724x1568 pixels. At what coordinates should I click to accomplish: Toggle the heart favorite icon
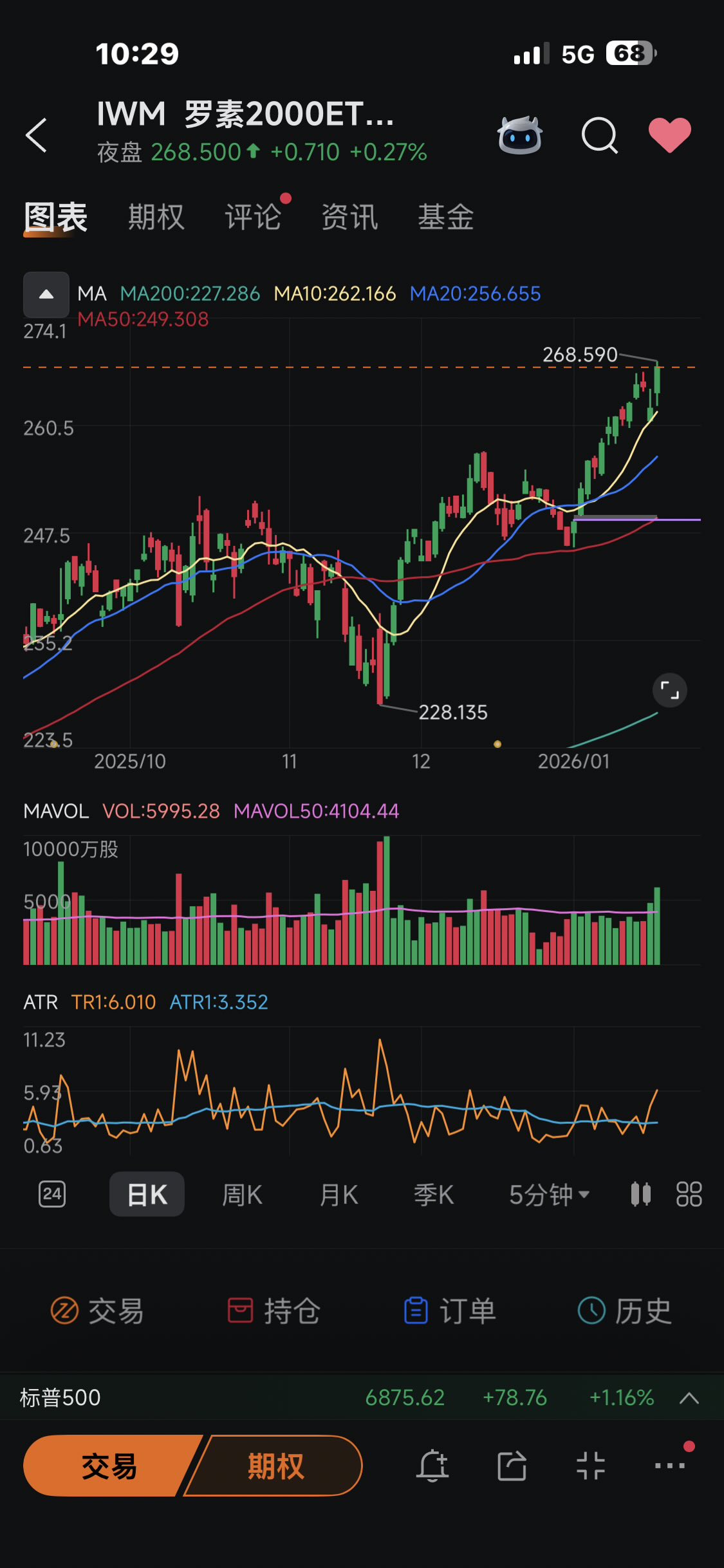pyautogui.click(x=670, y=135)
